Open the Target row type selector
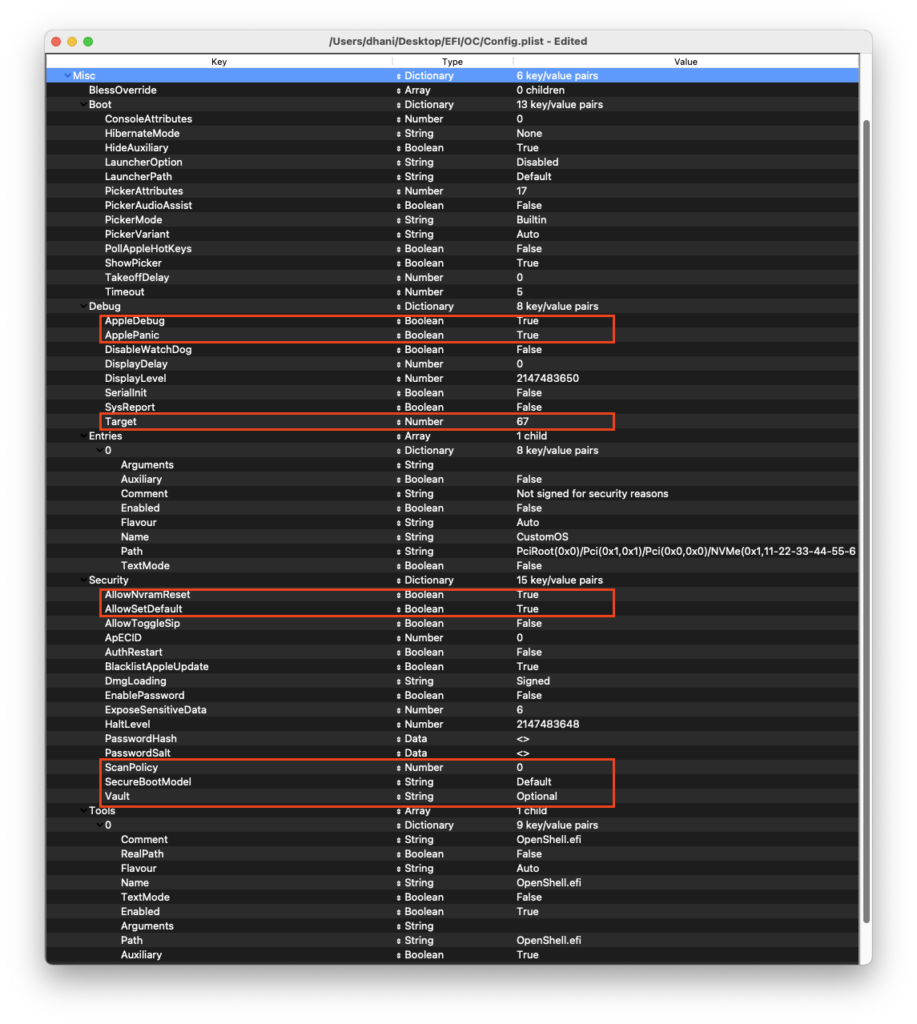 [399, 421]
